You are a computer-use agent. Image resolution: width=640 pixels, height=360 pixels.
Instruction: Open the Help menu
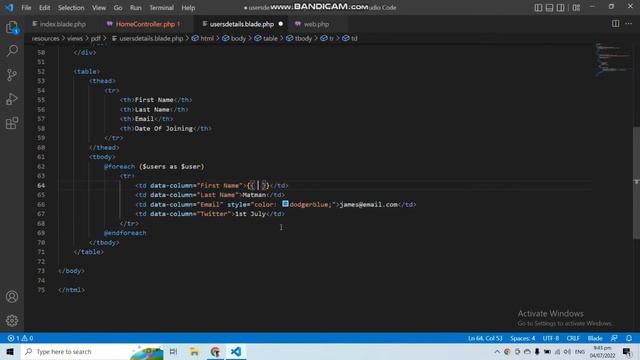pyautogui.click(x=188, y=8)
